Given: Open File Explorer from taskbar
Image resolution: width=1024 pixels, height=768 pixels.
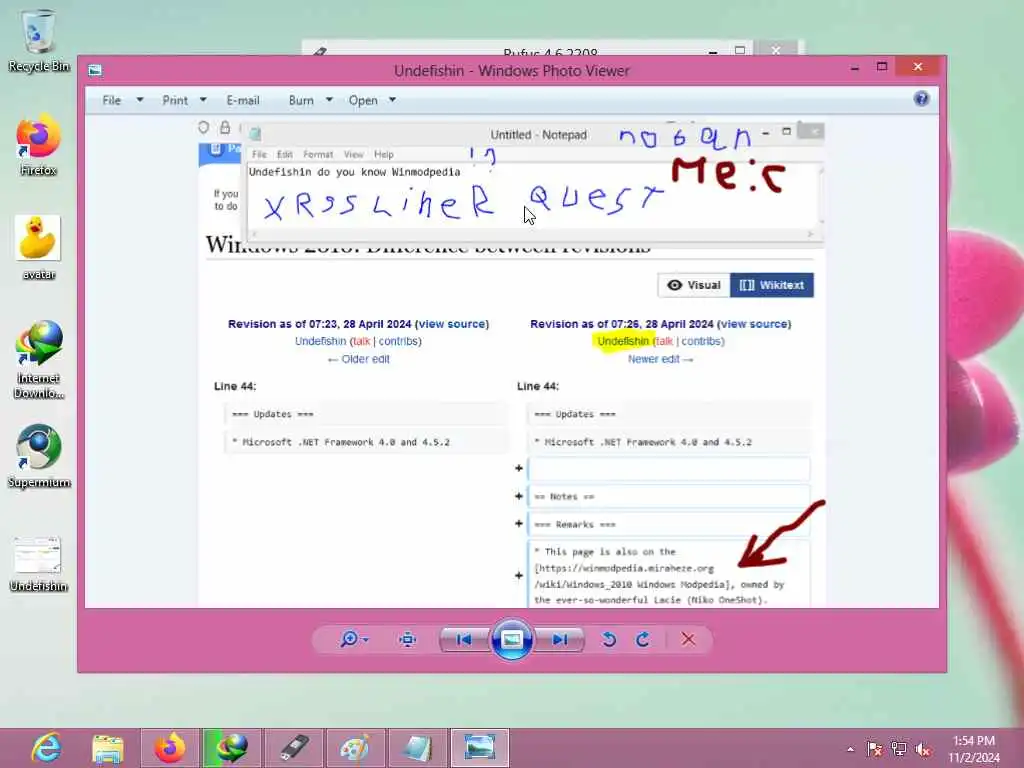Looking at the screenshot, I should click(x=108, y=748).
